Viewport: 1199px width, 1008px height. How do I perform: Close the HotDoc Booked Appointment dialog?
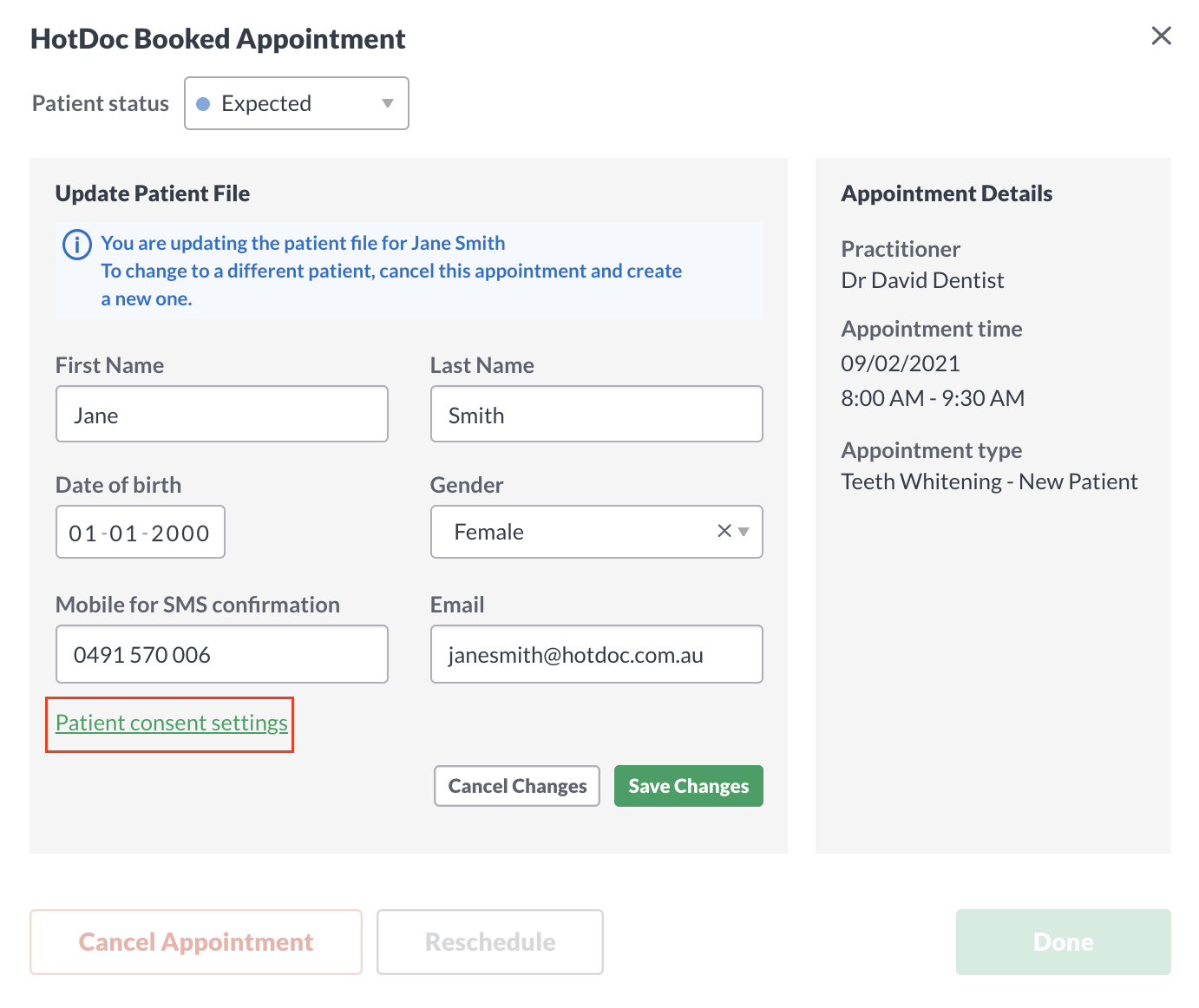(1161, 36)
